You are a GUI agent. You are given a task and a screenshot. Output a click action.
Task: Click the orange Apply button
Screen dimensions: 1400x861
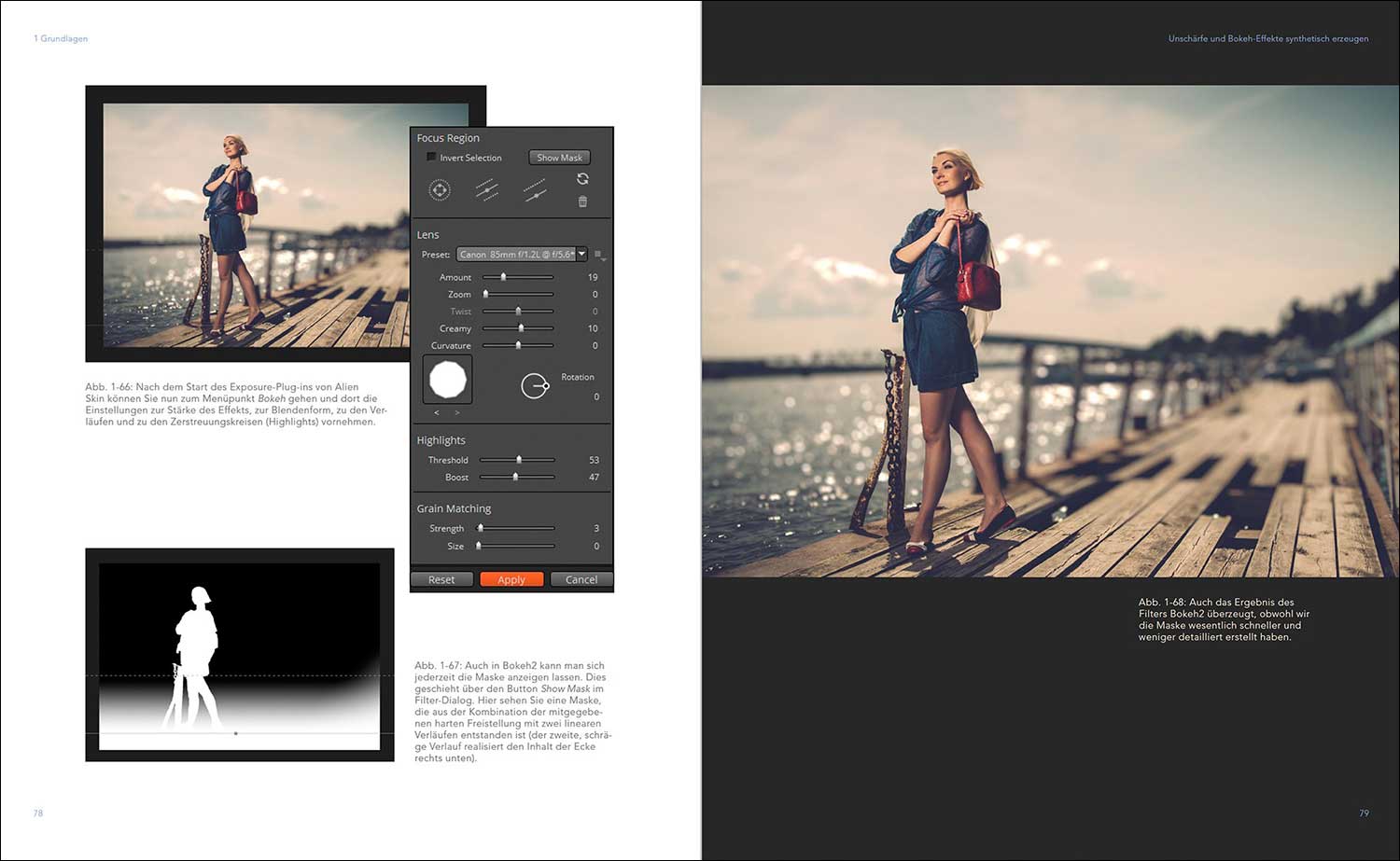click(x=511, y=579)
